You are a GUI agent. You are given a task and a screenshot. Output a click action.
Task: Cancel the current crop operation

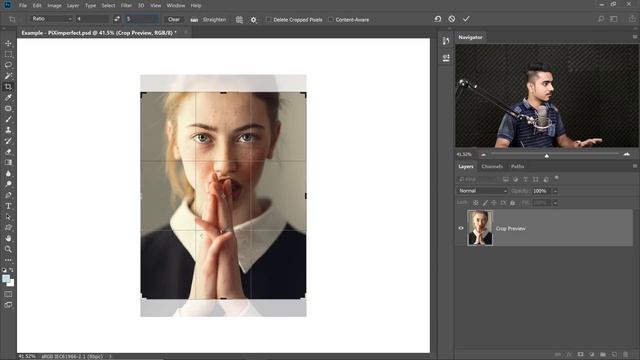point(451,19)
